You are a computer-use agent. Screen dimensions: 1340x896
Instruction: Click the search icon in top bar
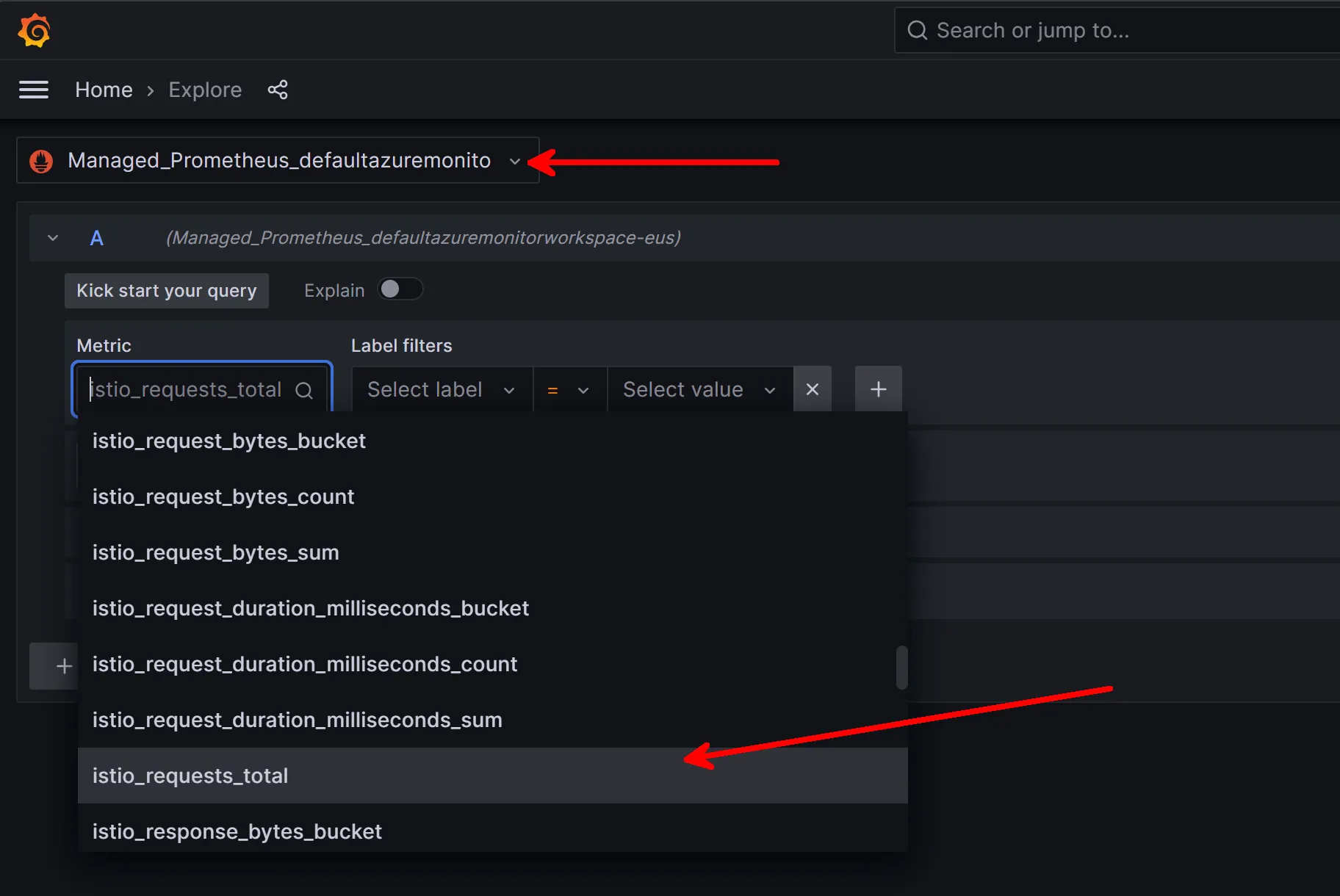pos(917,31)
